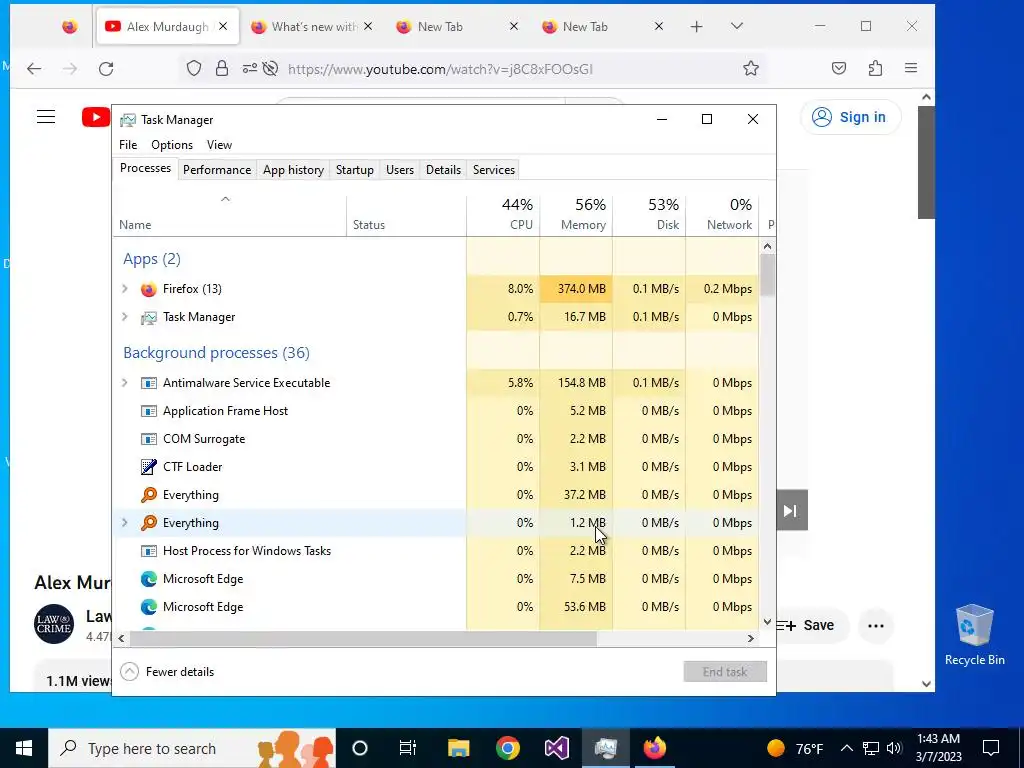Open the Firefox application menu

pos(911,68)
